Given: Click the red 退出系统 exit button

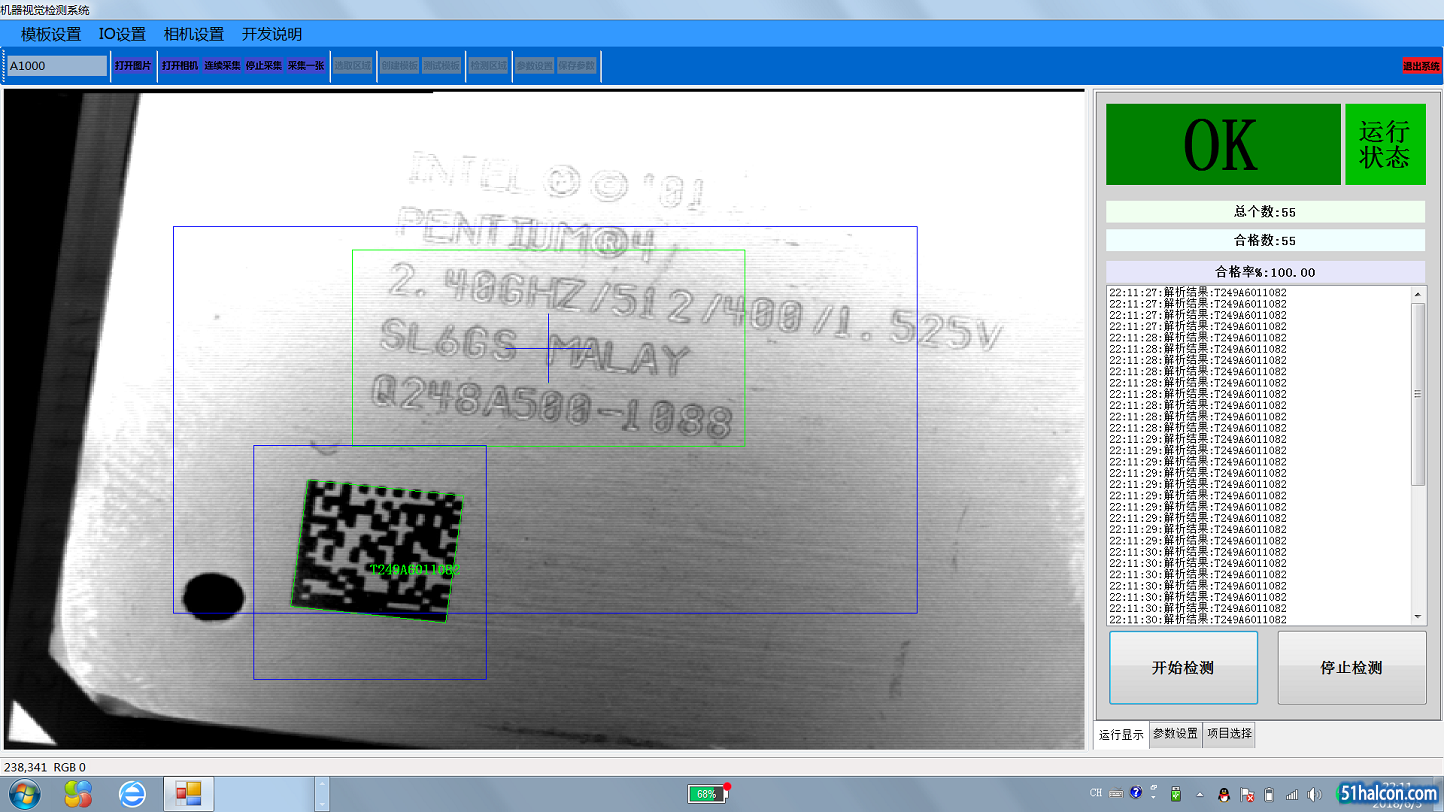Looking at the screenshot, I should pyautogui.click(x=1421, y=66).
